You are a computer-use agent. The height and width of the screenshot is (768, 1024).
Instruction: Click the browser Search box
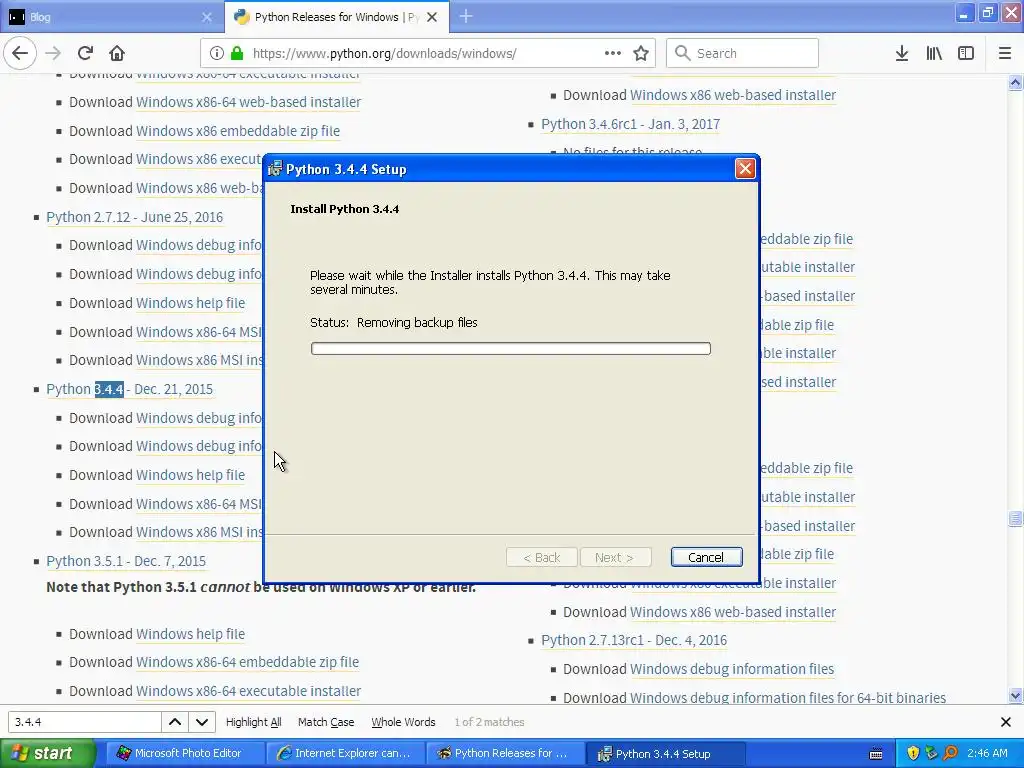click(742, 53)
